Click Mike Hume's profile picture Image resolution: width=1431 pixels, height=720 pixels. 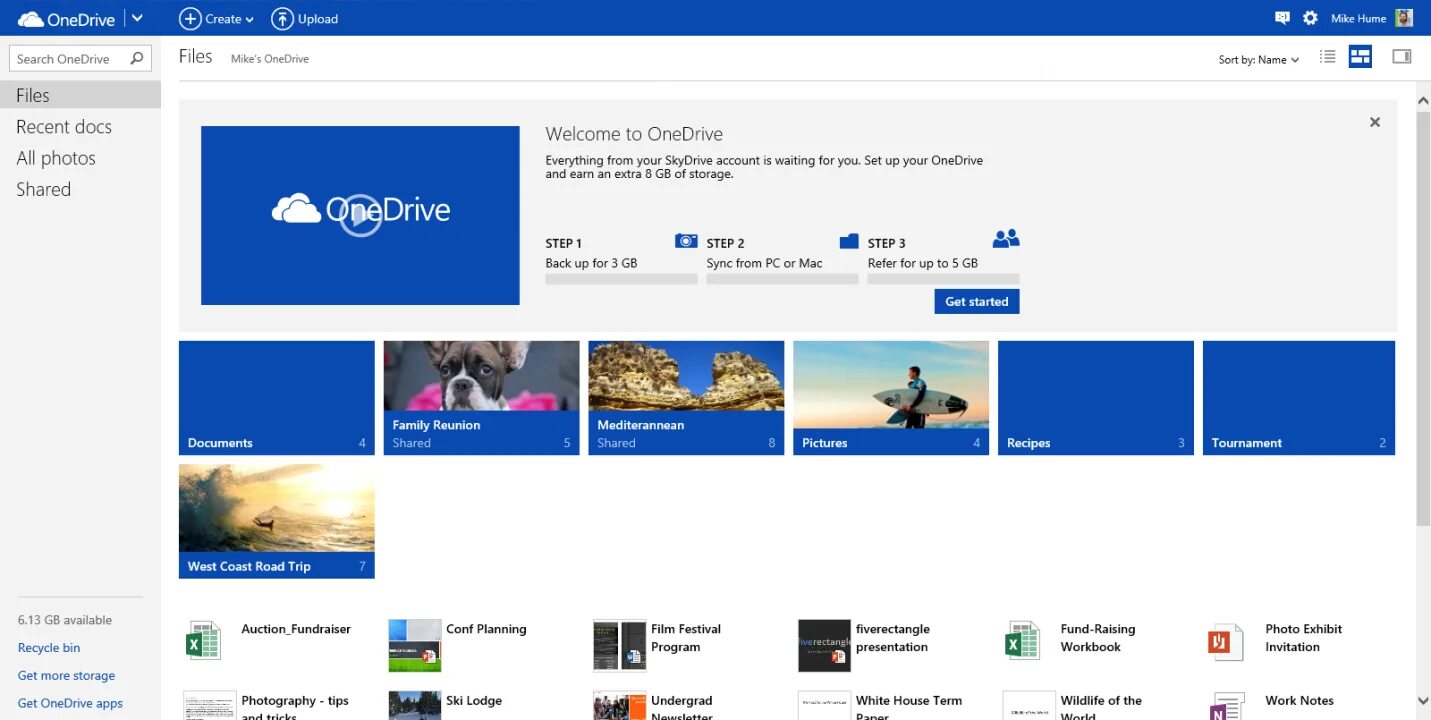coord(1404,18)
